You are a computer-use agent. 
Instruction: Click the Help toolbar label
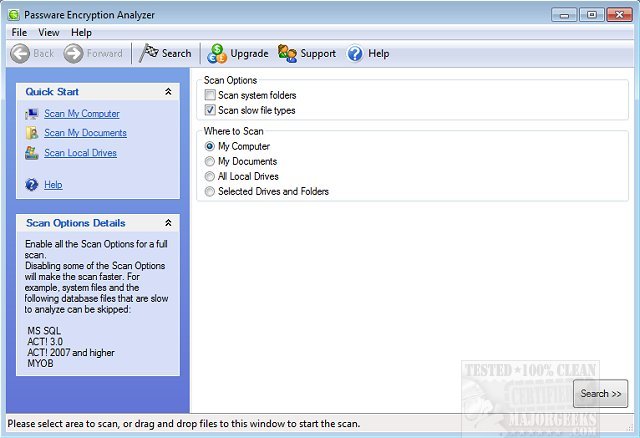pos(379,53)
